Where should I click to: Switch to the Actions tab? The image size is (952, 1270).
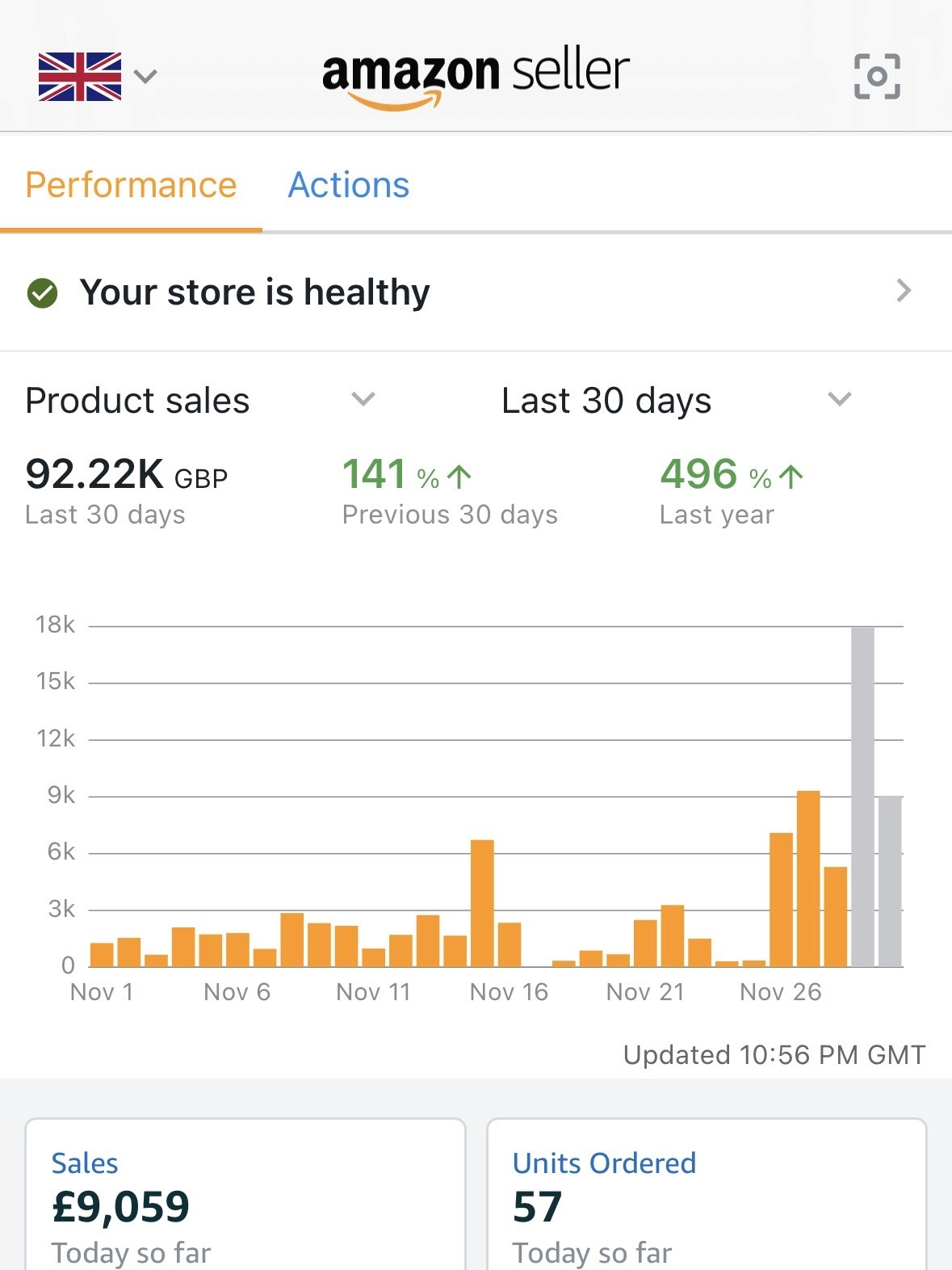tap(349, 185)
